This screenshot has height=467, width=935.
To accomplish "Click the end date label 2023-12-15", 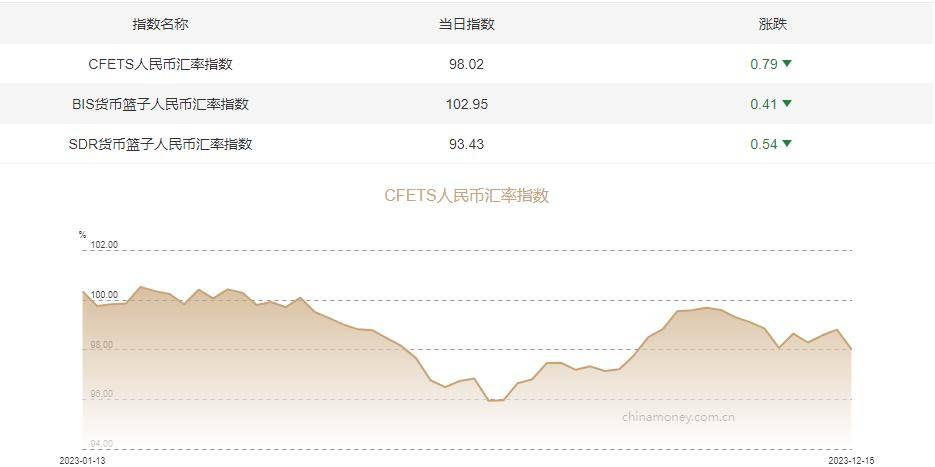I will [851, 460].
